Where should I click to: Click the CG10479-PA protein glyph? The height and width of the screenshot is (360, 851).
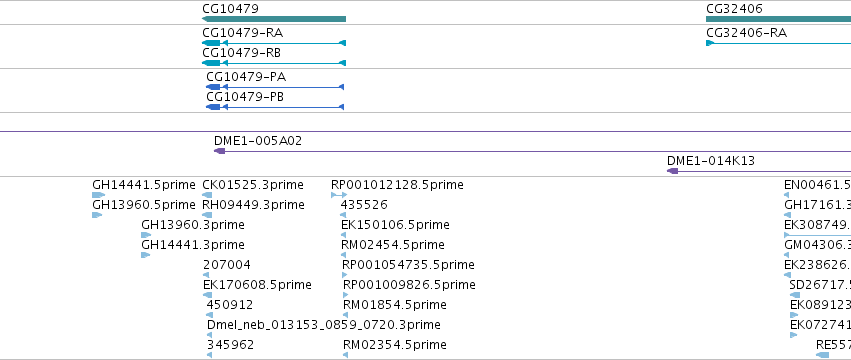(x=275, y=87)
